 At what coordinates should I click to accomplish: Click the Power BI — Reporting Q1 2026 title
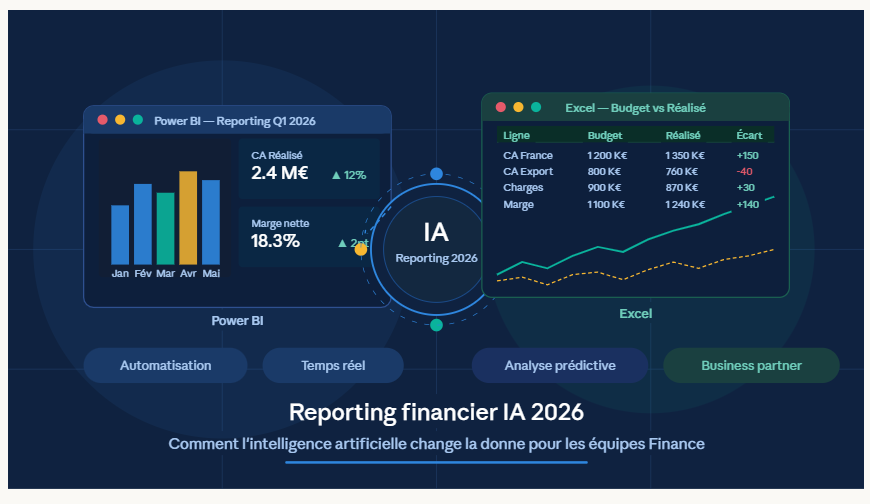pyautogui.click(x=235, y=121)
